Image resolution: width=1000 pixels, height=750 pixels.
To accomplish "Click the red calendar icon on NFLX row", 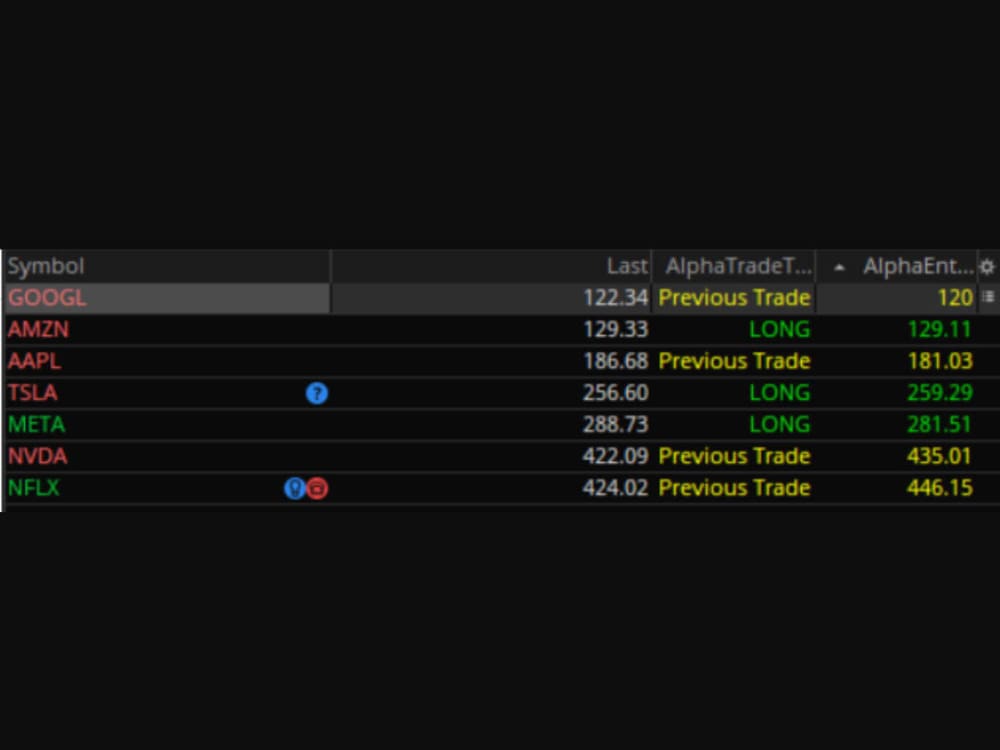I will click(318, 489).
